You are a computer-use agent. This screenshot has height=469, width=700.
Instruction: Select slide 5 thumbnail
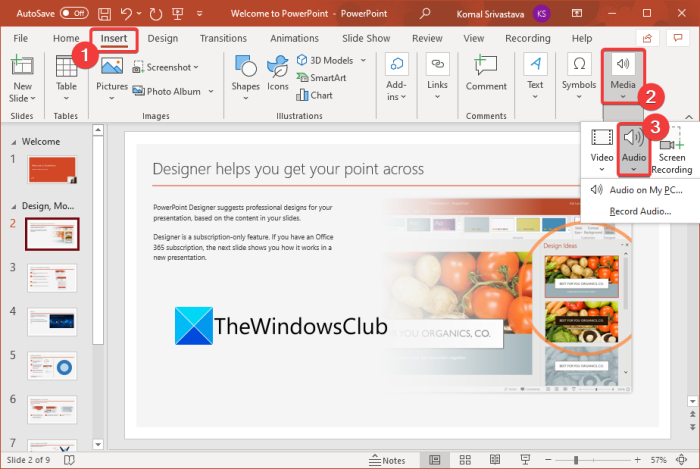point(52,366)
